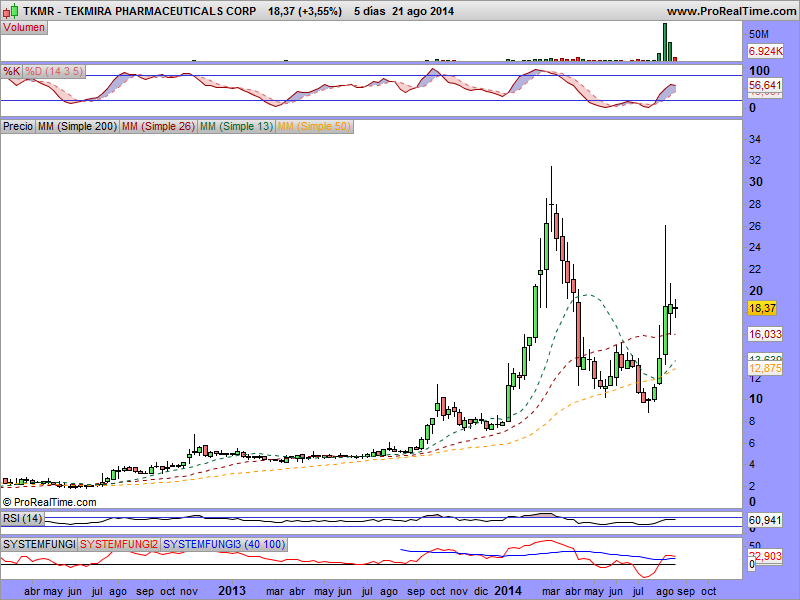Open the RSI (14) indicator label
800x600 pixels.
pyautogui.click(x=22, y=519)
